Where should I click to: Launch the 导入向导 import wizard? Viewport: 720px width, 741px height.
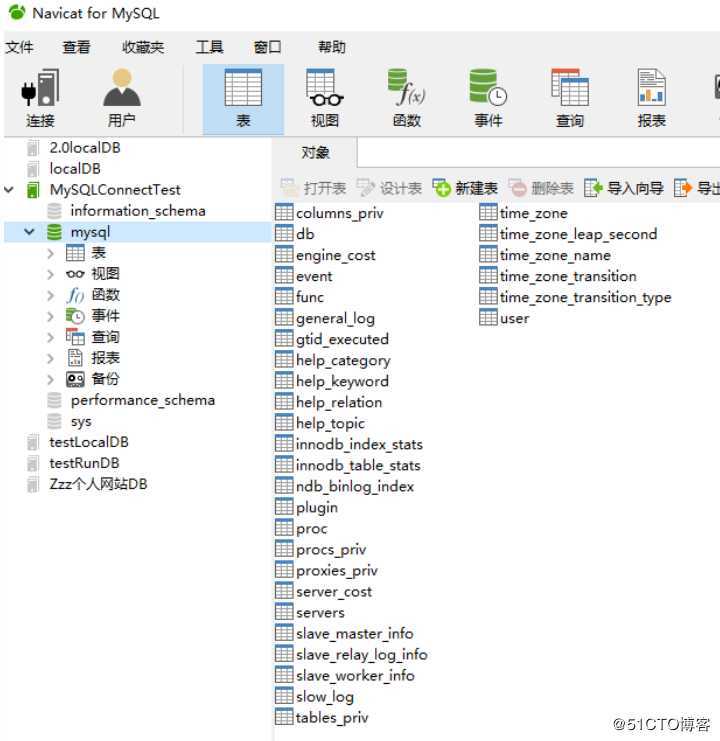[624, 188]
